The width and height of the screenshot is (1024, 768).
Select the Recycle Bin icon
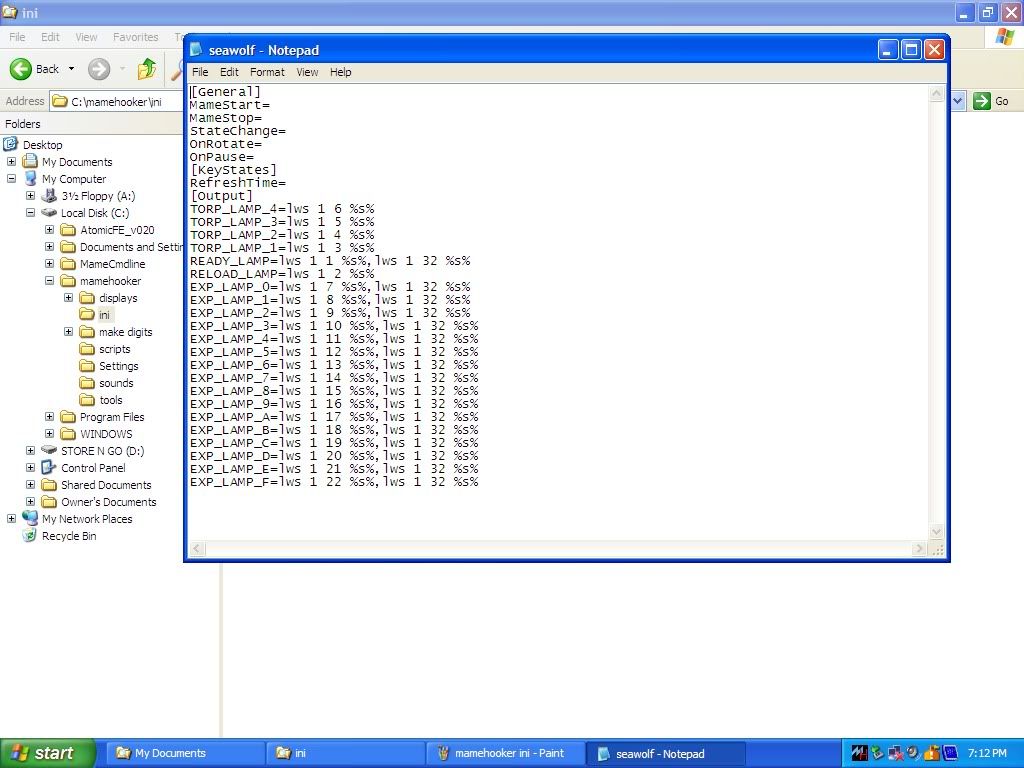click(30, 535)
